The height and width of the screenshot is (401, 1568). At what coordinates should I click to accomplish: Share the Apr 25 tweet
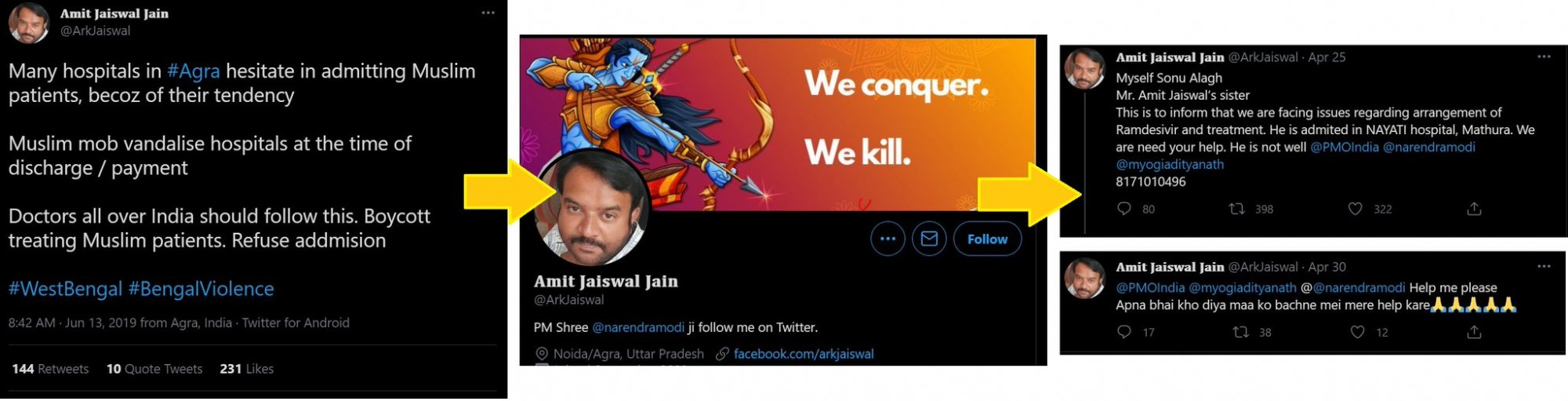[1474, 209]
